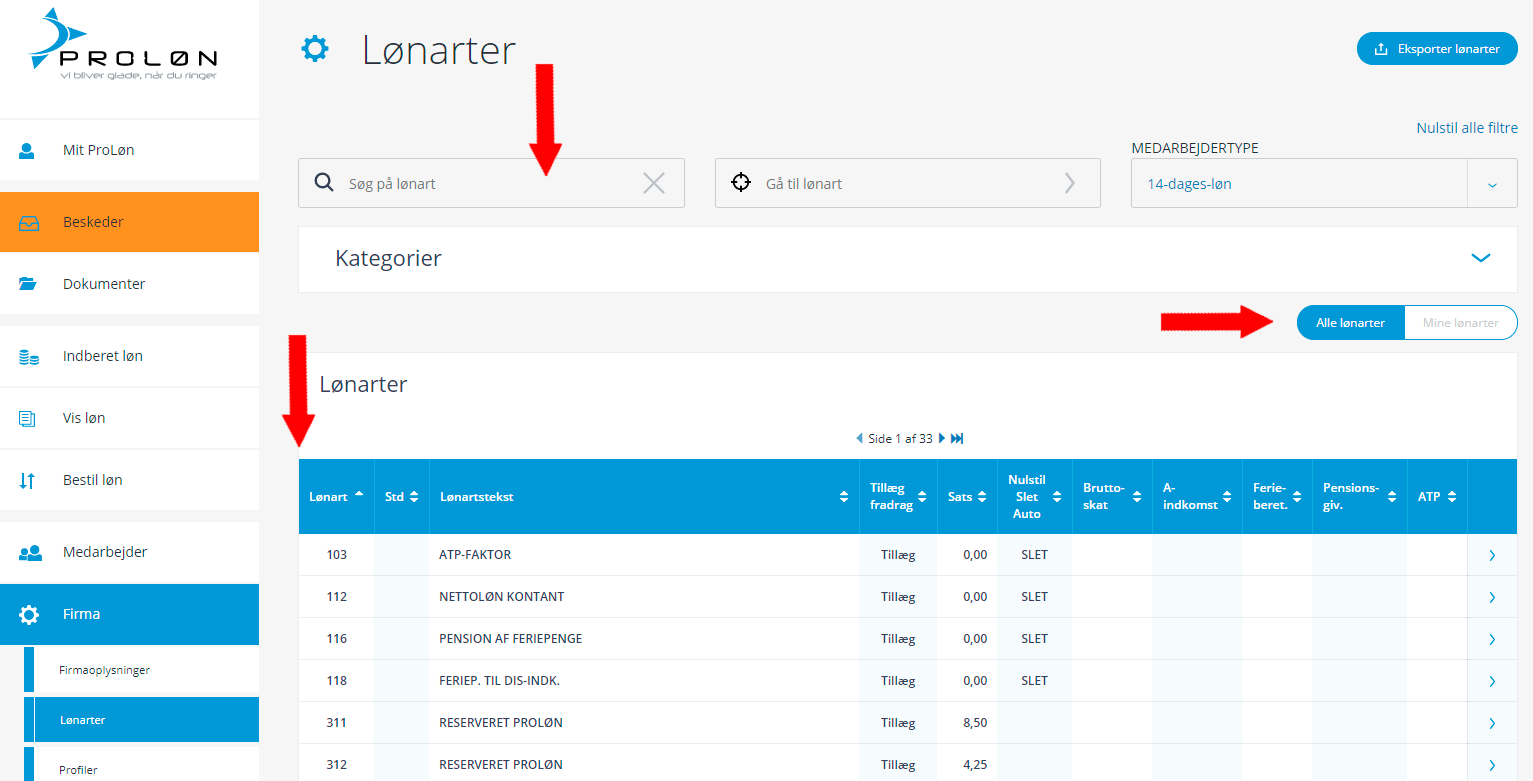Click the Søg på lønart search field
This screenshot has height=781, width=1533.
pos(480,184)
